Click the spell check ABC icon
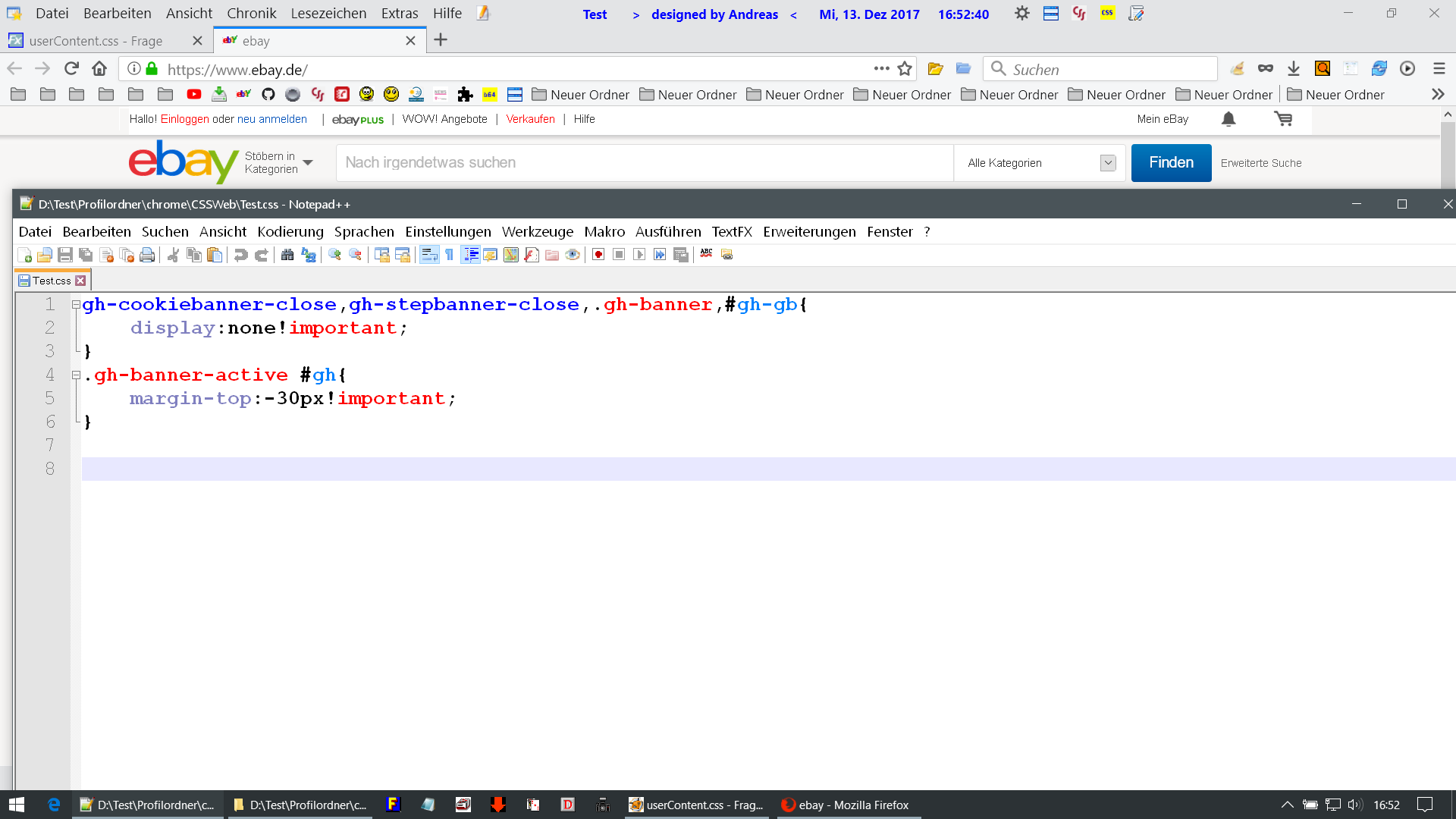The height and width of the screenshot is (819, 1456). coord(706,254)
